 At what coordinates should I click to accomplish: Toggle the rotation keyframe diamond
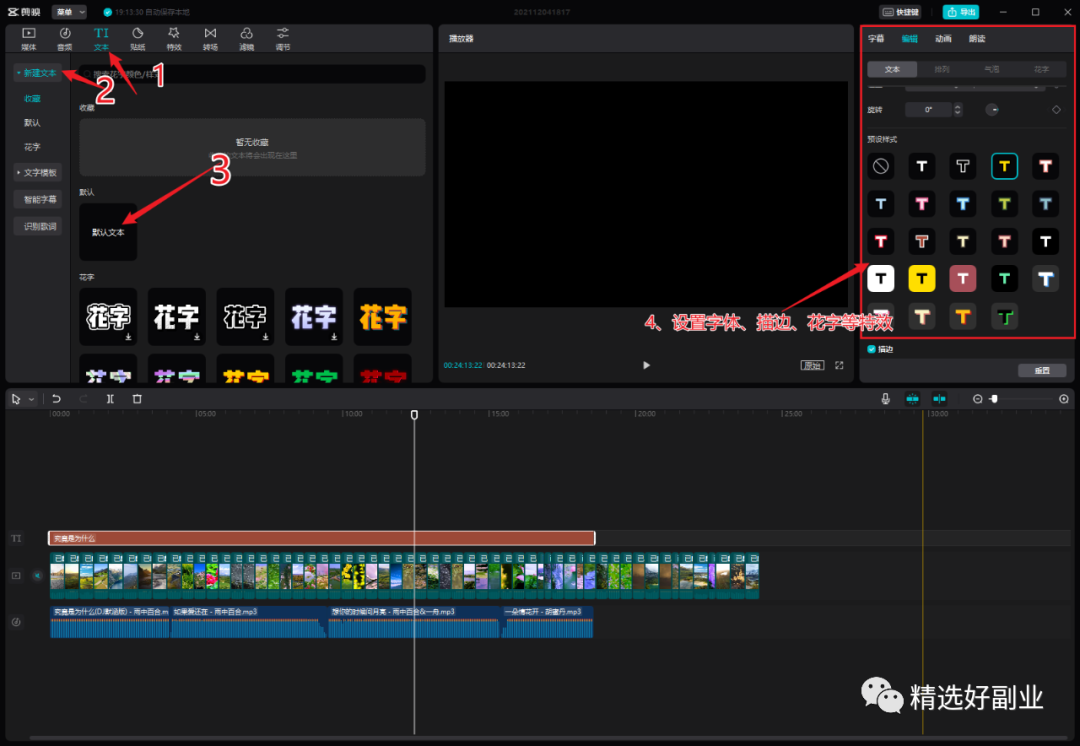tap(1056, 109)
